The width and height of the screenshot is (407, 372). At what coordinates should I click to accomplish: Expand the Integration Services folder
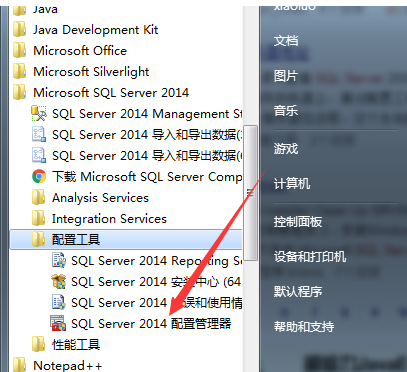click(109, 219)
